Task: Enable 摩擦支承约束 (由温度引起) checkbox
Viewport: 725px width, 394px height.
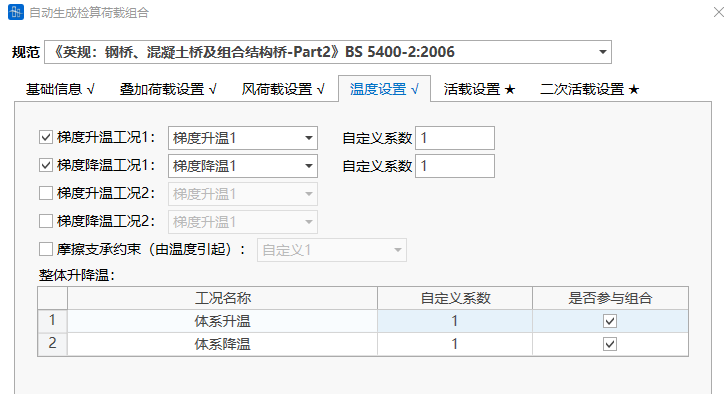Action: pyautogui.click(x=46, y=249)
